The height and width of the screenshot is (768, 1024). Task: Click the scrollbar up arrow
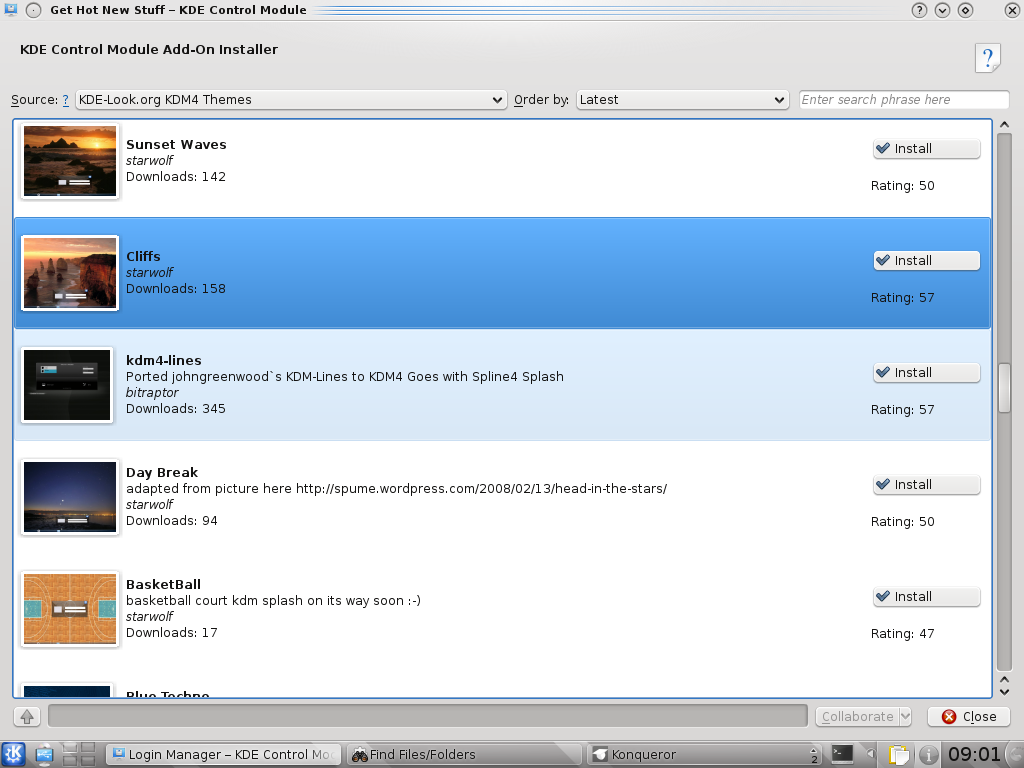(1004, 125)
